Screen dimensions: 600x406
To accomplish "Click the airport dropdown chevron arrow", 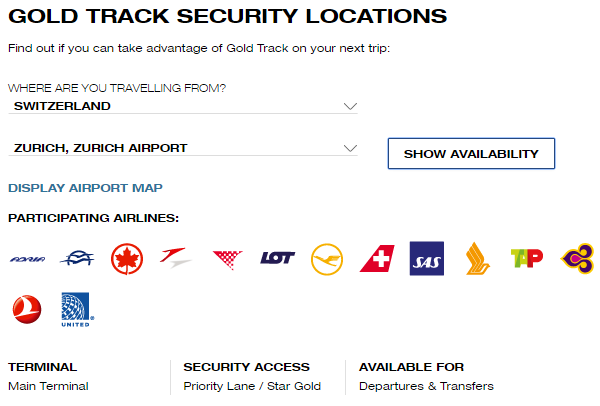I will tap(349, 148).
